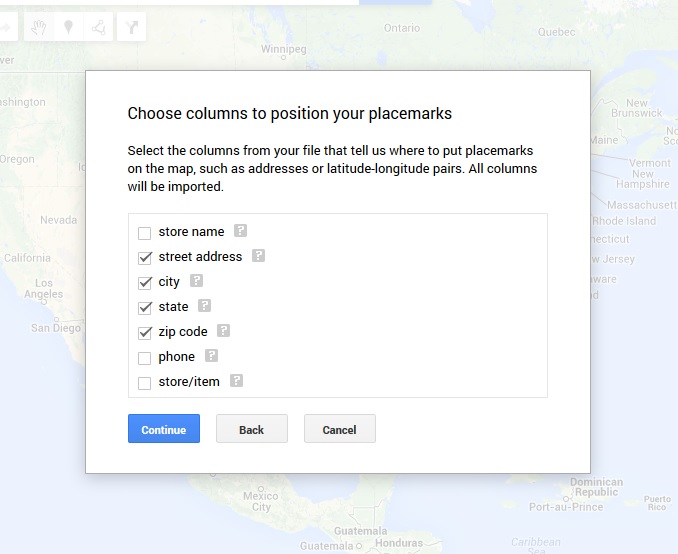View help for zip code column

pos(223,331)
